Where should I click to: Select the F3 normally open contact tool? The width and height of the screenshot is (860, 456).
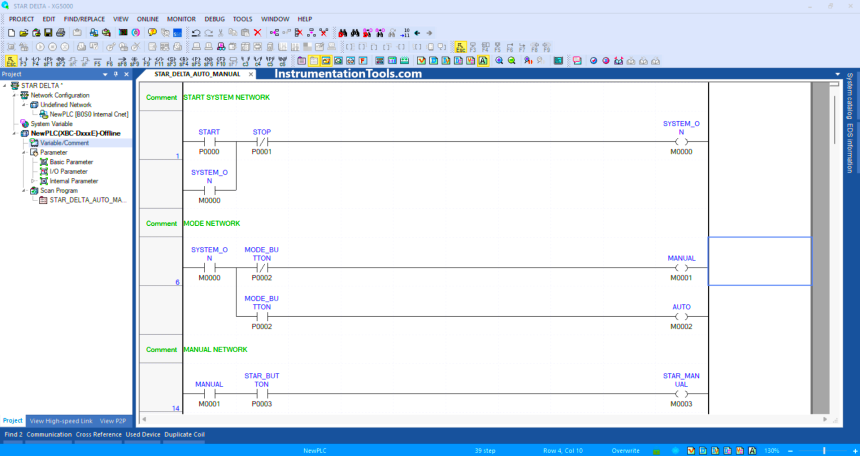coord(23,61)
